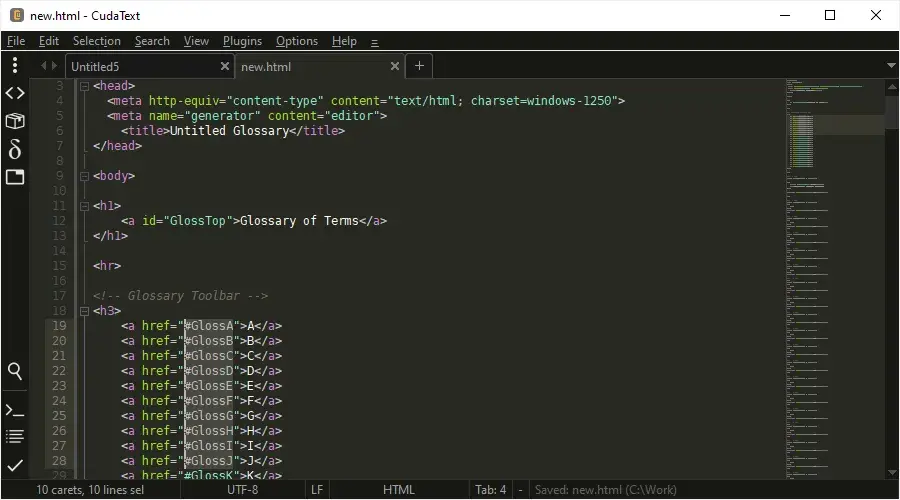Click the Glossary Toolbar comment
Image resolution: width=900 pixels, height=500 pixels.
tap(180, 296)
